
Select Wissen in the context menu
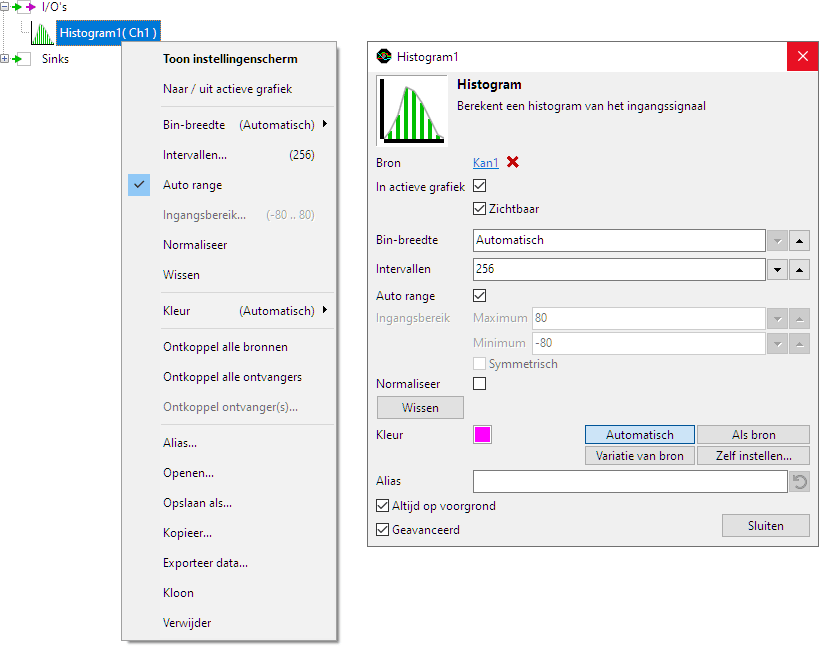[230, 275]
